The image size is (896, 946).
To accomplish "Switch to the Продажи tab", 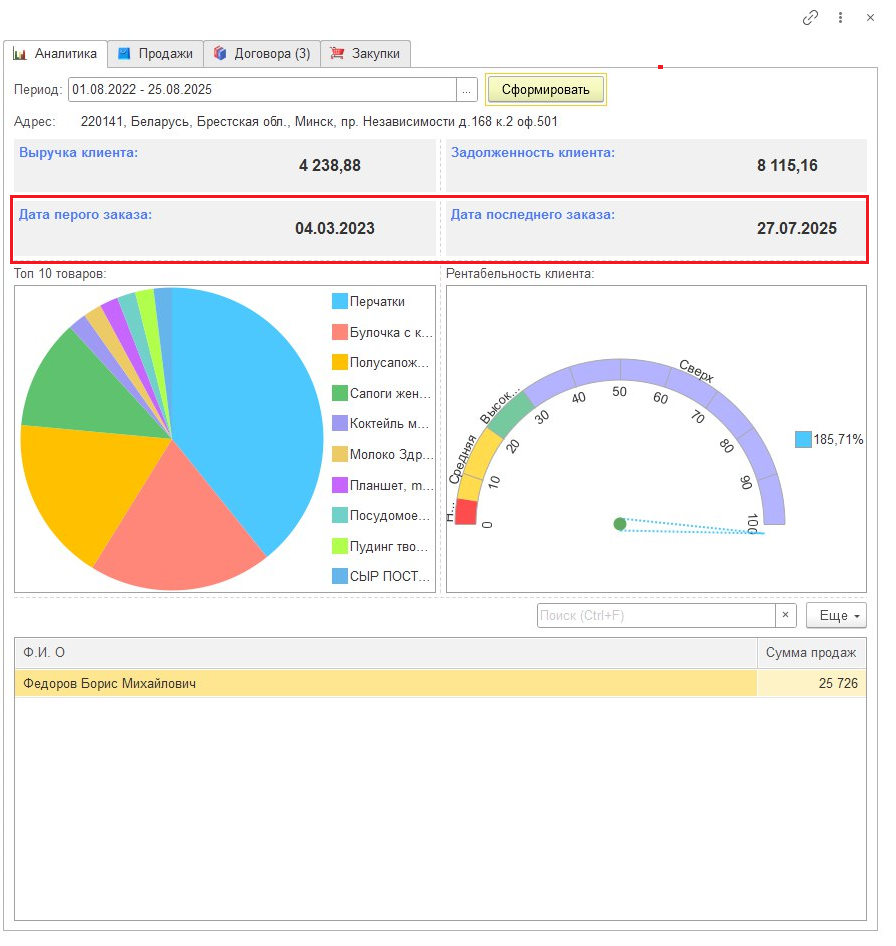I will click(x=155, y=53).
